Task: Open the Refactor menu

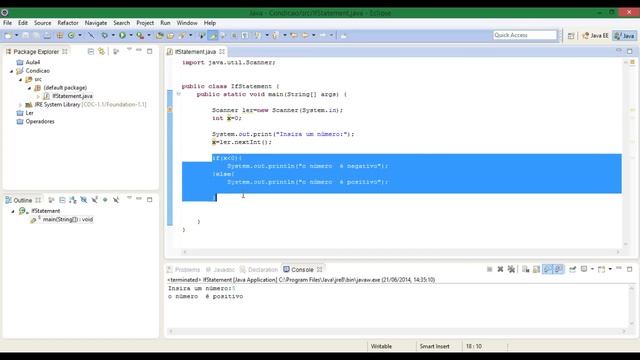Action: point(68,23)
